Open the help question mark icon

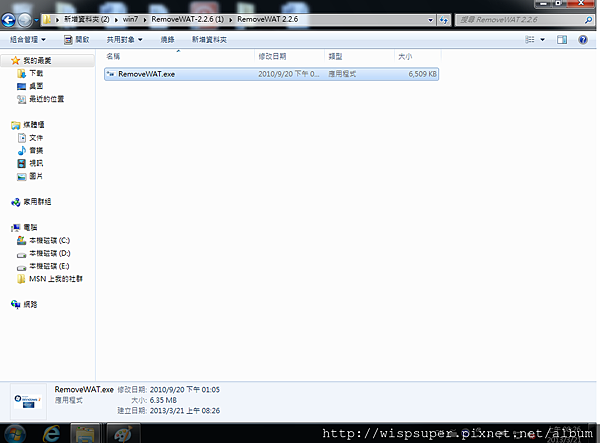coord(583,39)
